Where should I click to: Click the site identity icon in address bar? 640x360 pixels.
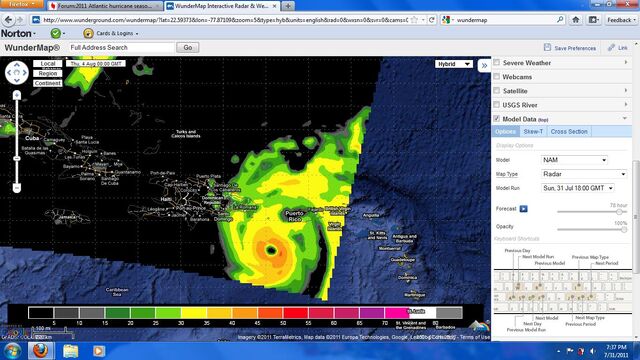pos(36,20)
